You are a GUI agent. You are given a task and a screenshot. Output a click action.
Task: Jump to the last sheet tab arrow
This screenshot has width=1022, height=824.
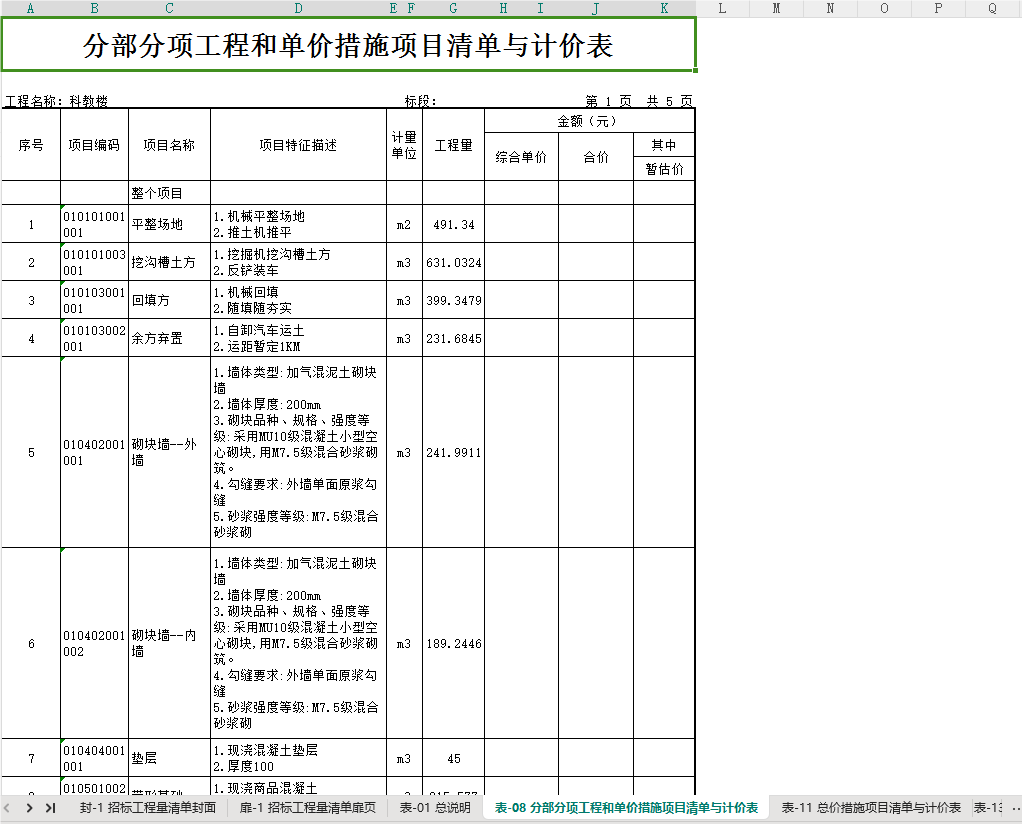[50, 808]
